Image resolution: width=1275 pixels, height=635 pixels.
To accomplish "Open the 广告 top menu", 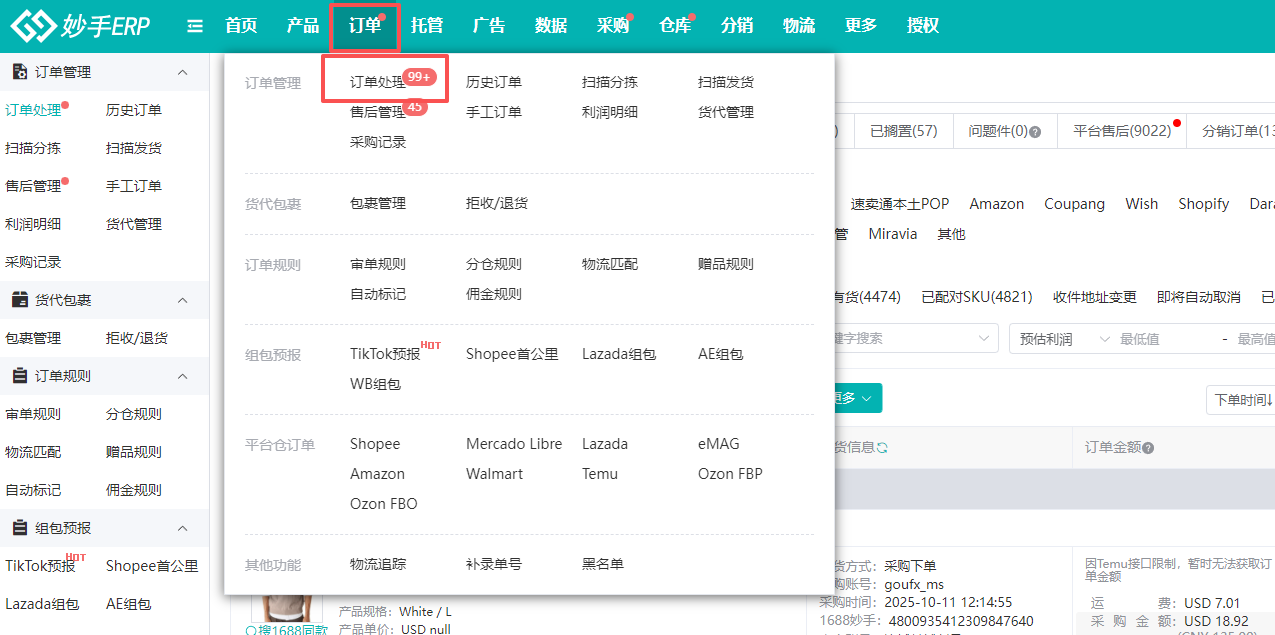I will coord(489,26).
